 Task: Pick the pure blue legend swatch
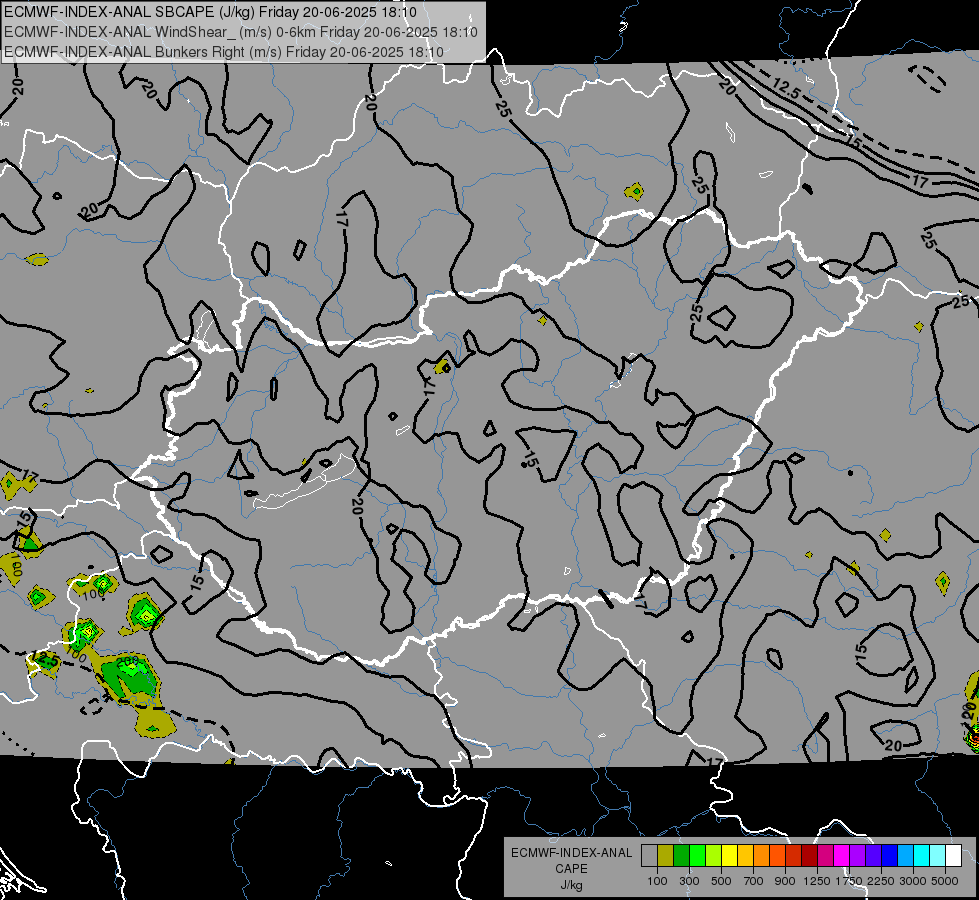point(890,855)
